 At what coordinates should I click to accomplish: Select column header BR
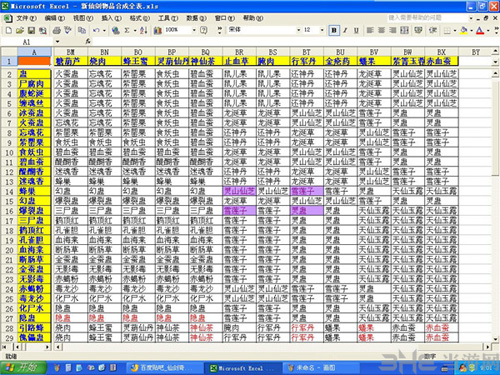239,52
